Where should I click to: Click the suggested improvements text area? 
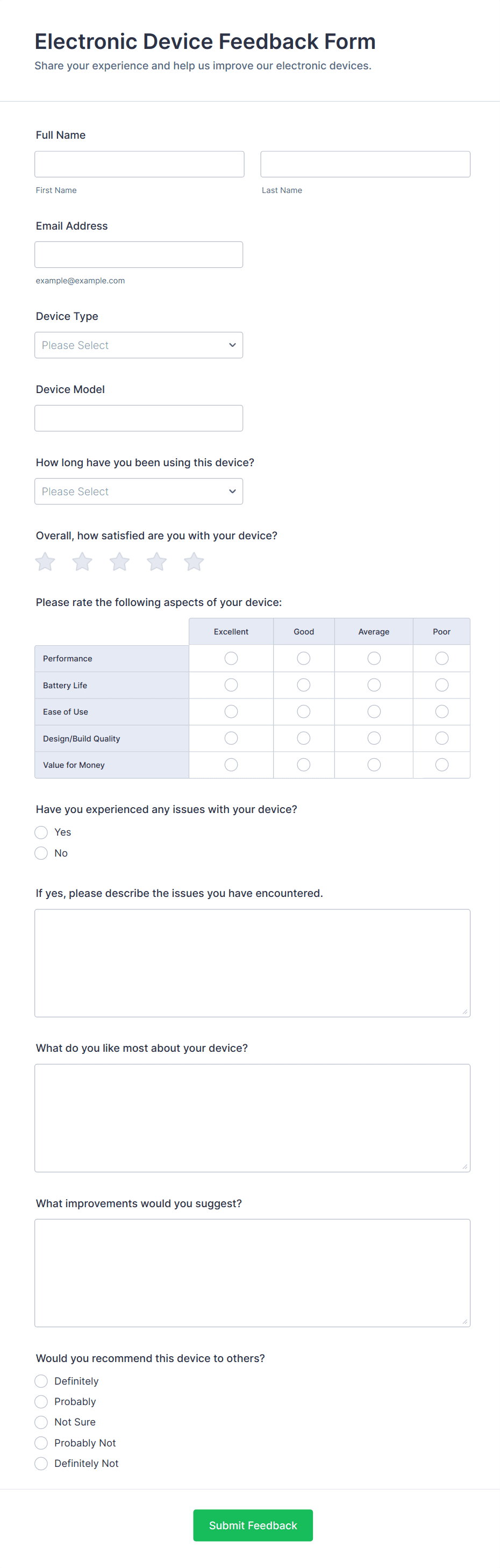(x=252, y=1272)
